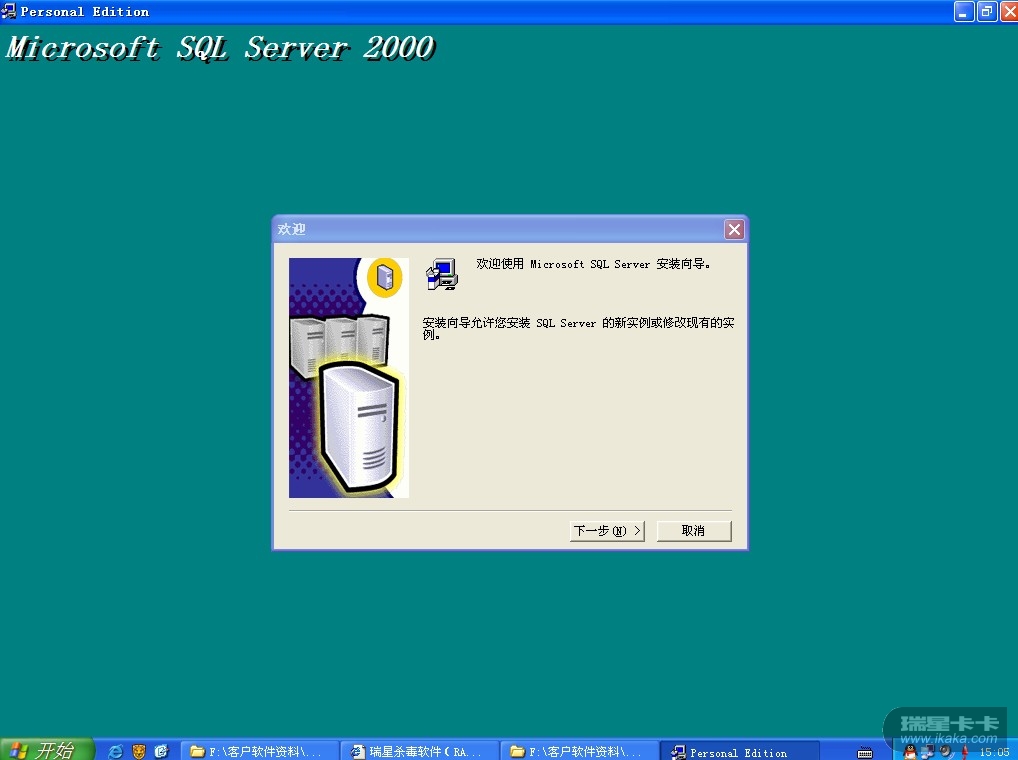Restore down the Personal Edition window

click(x=986, y=11)
